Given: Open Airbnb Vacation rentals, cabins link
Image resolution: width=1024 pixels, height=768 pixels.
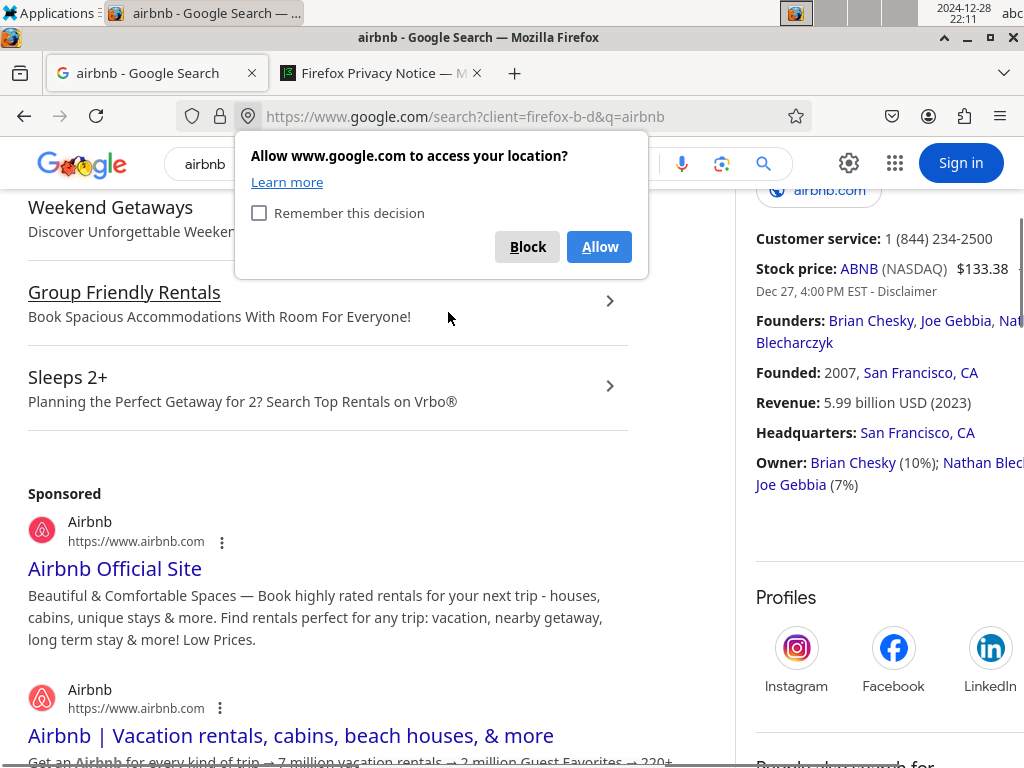Looking at the screenshot, I should 291,736.
